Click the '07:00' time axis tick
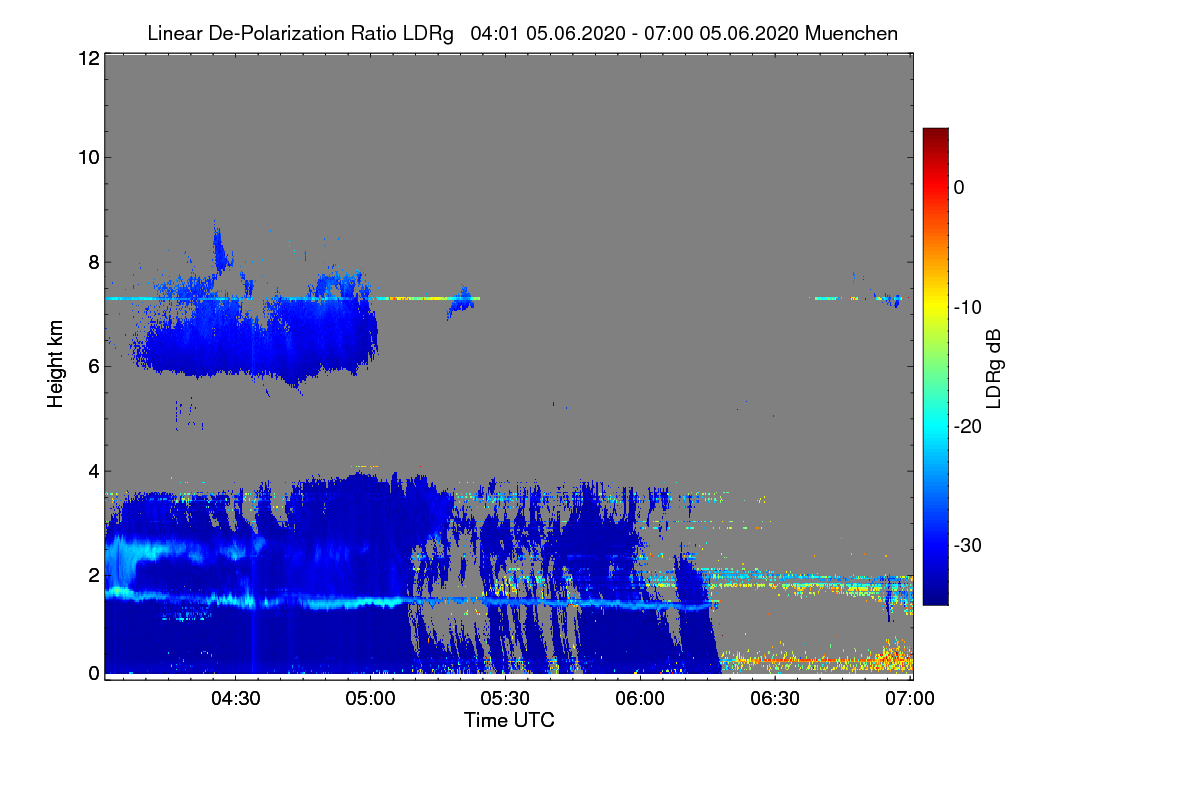Viewport: 1200px width, 800px height. pos(910,698)
